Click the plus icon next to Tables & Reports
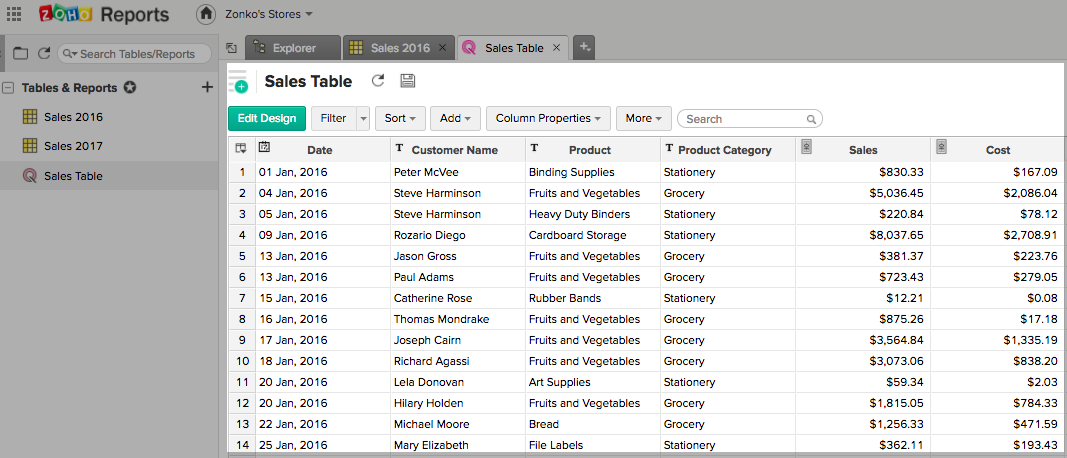This screenshot has height=458, width=1067. click(207, 88)
